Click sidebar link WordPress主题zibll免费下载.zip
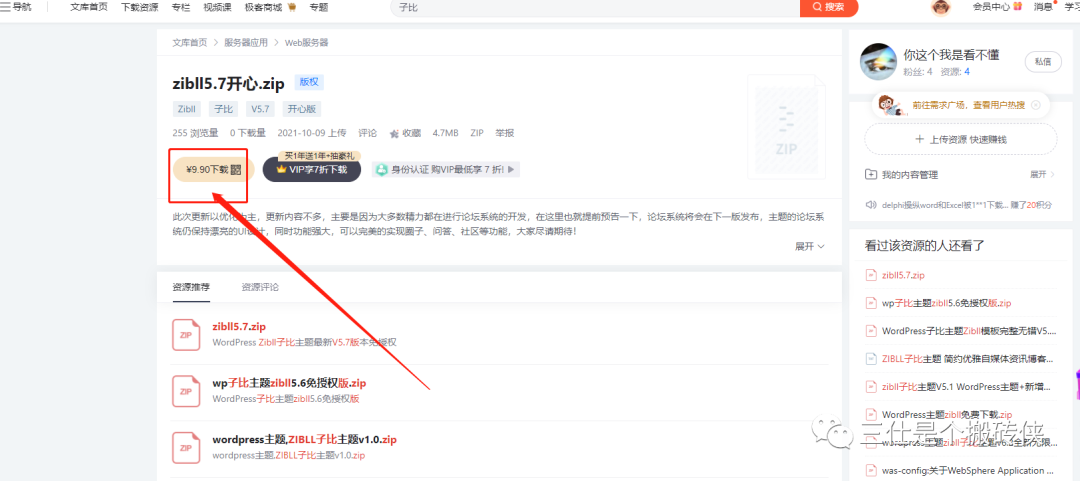Viewport: 1080px width, 481px height. 947,415
